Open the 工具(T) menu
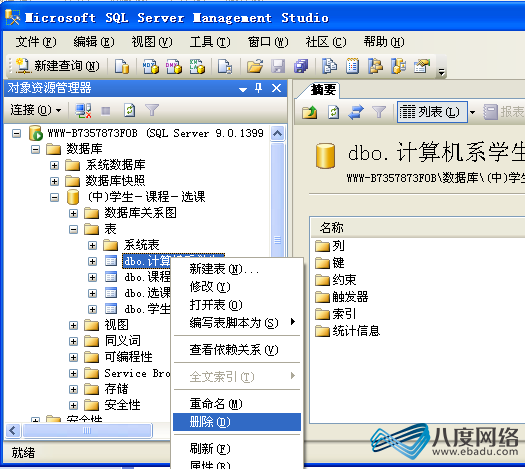This screenshot has height=469, width=525. pos(210,42)
